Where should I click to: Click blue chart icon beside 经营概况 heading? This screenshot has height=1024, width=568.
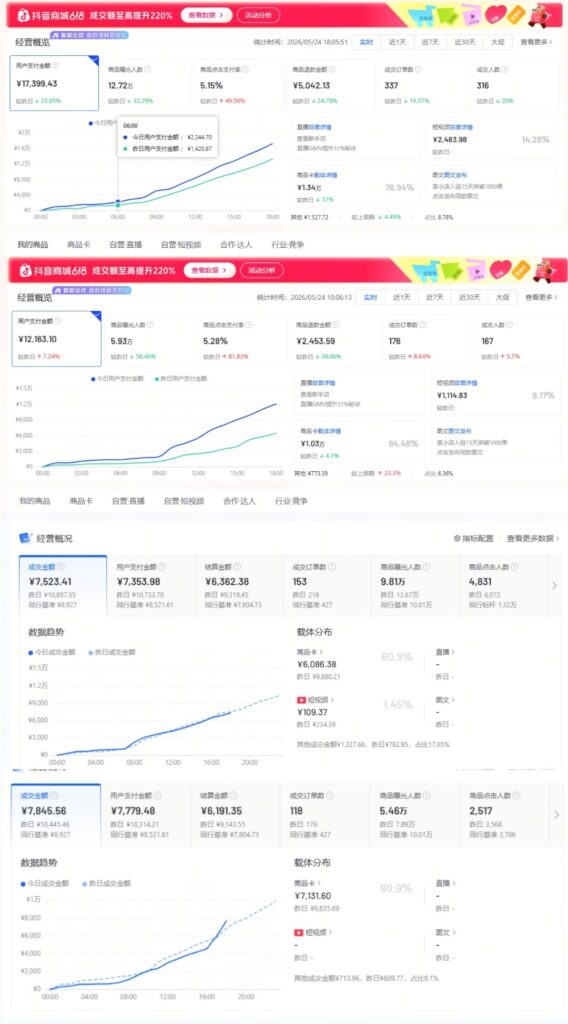25,538
